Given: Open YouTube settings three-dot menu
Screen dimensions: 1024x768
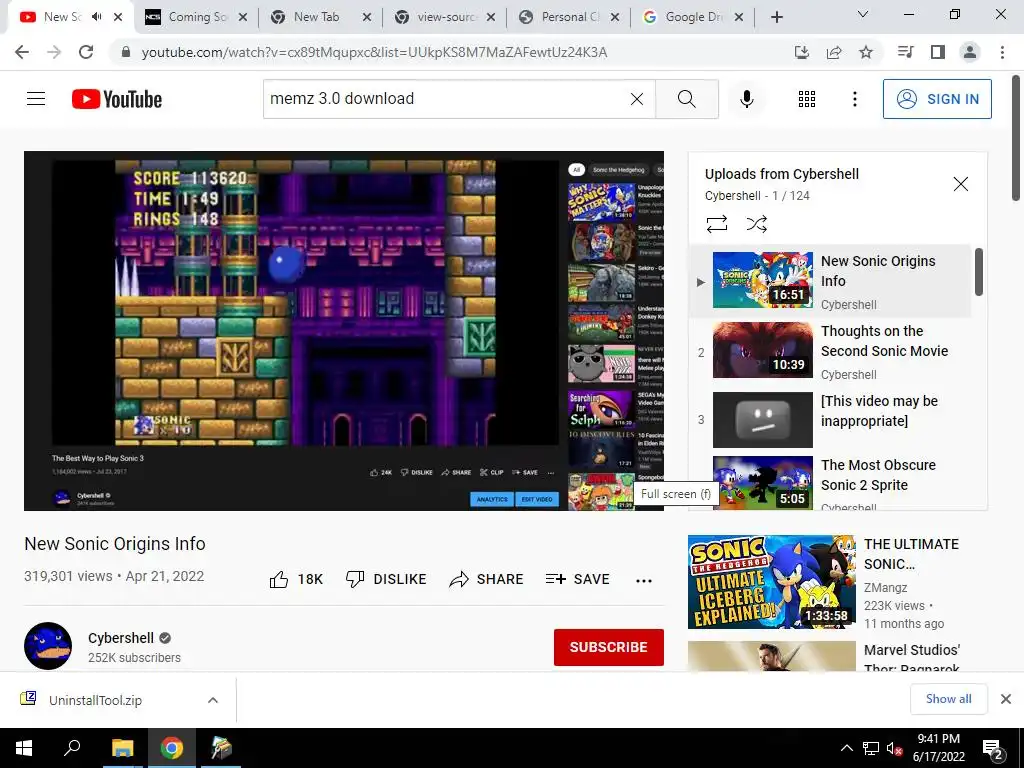Looking at the screenshot, I should 854,99.
